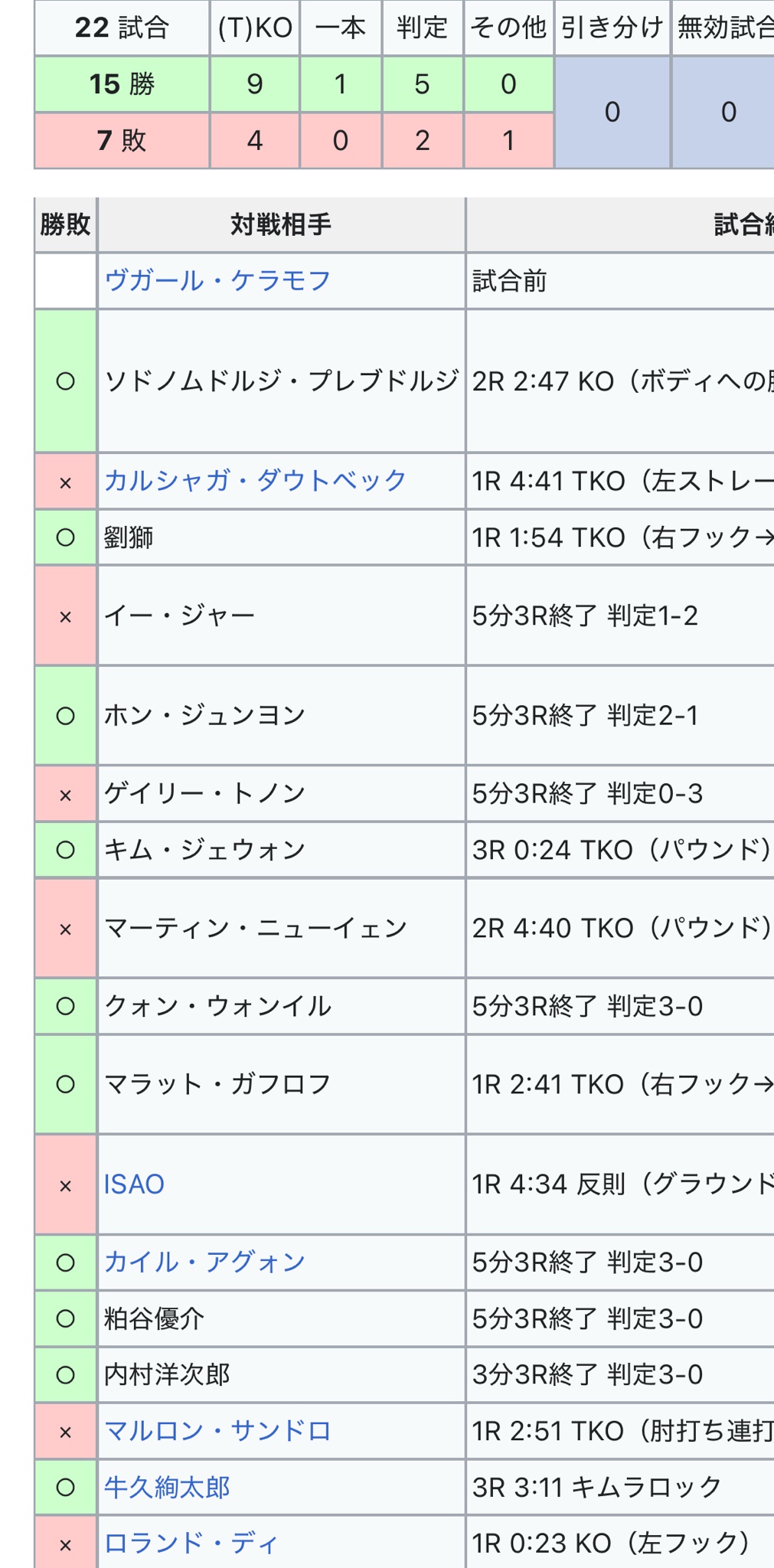This screenshot has height=1568, width=774.
Task: Open the ロランド・ディ link
Action: click(191, 1542)
